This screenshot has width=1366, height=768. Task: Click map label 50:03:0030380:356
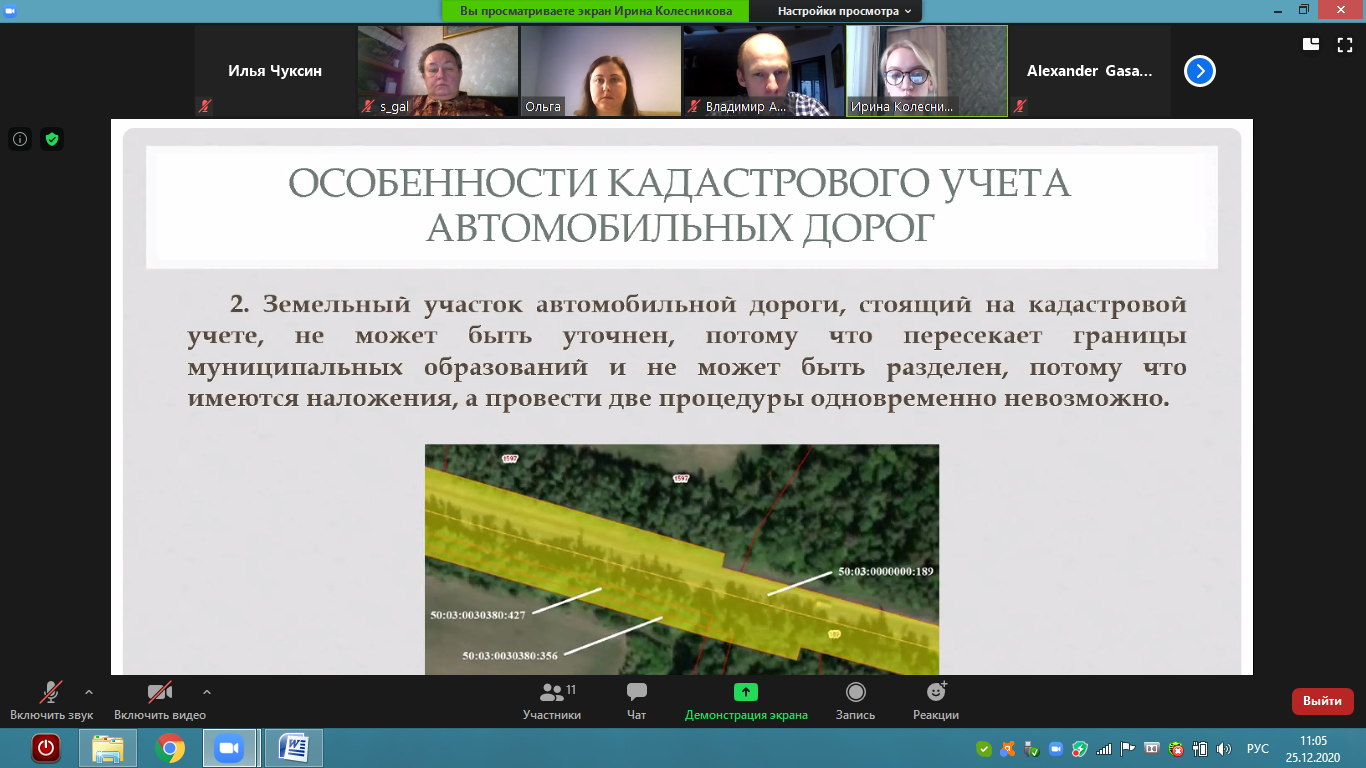(x=510, y=655)
